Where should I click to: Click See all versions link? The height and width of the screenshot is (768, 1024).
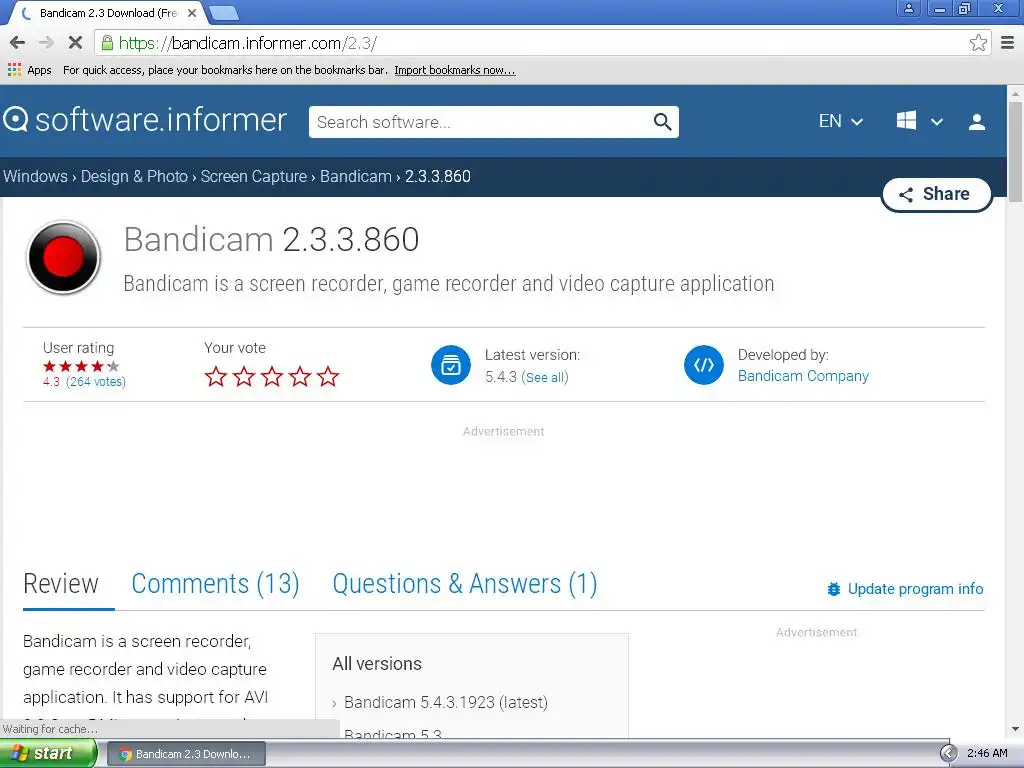point(545,377)
